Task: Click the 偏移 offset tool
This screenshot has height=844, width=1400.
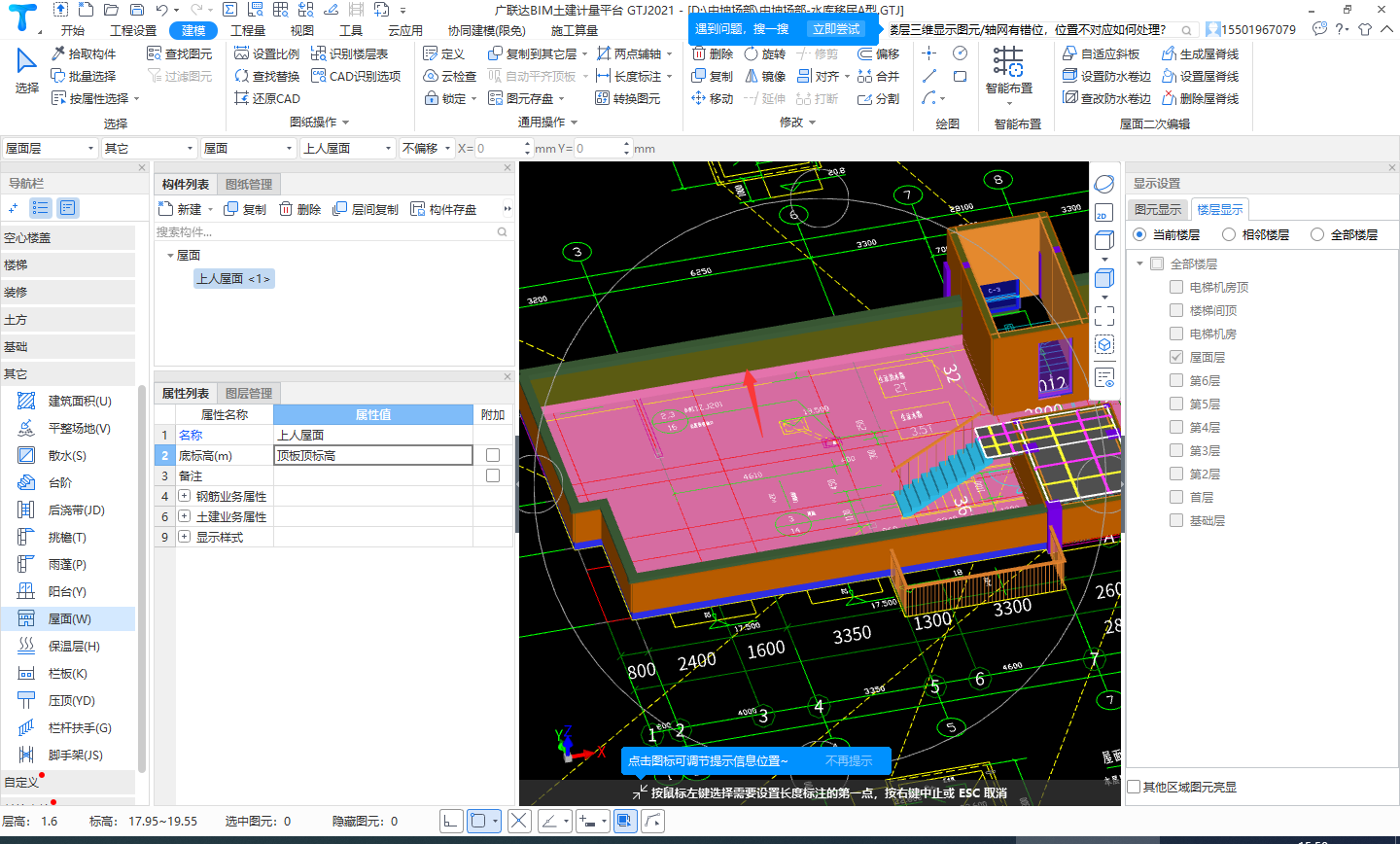Action: coord(879,53)
